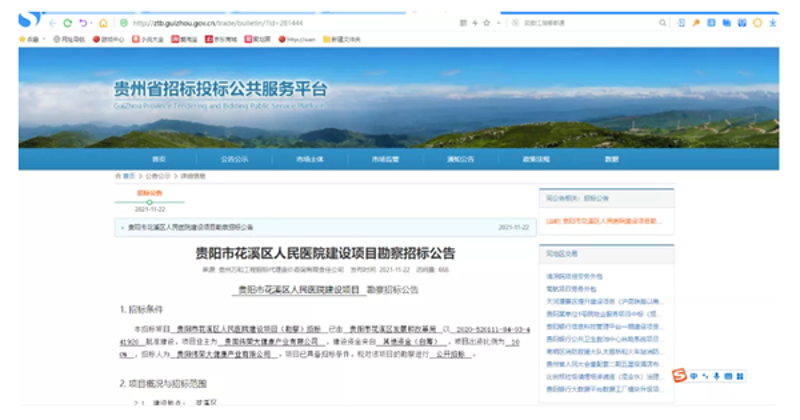The width and height of the screenshot is (800, 420).
Task: Open the 贵阳银行信息科技管理平台 sidebar link
Action: coord(605,326)
